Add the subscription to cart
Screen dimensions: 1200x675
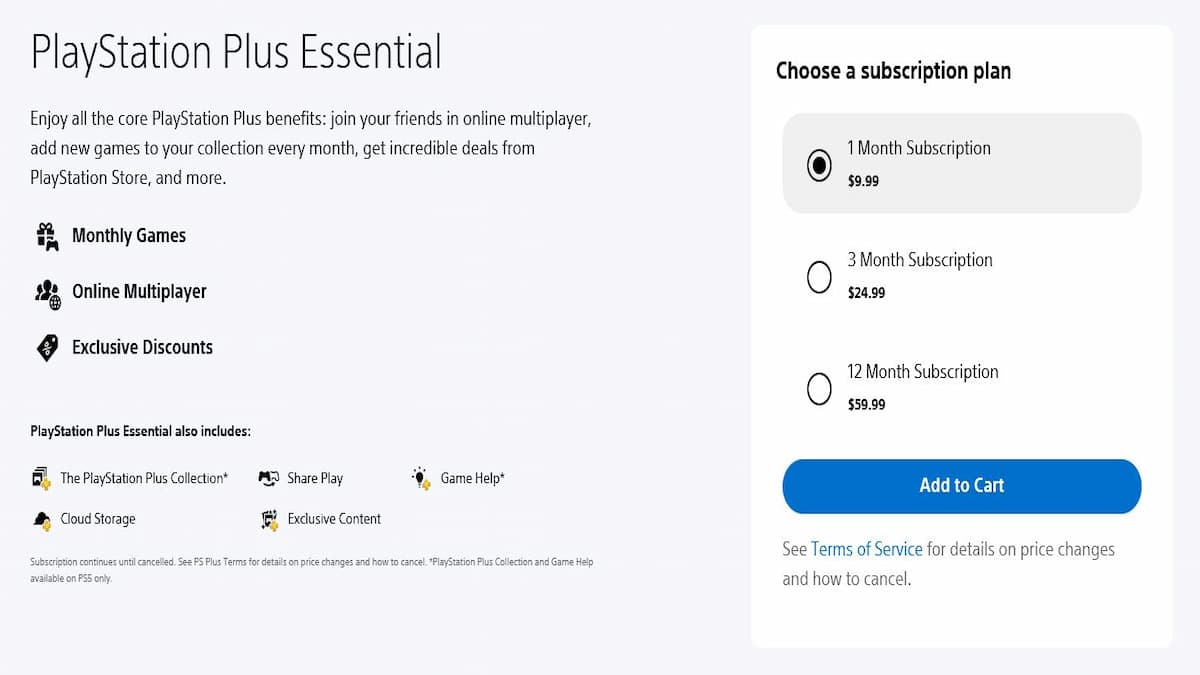(961, 486)
